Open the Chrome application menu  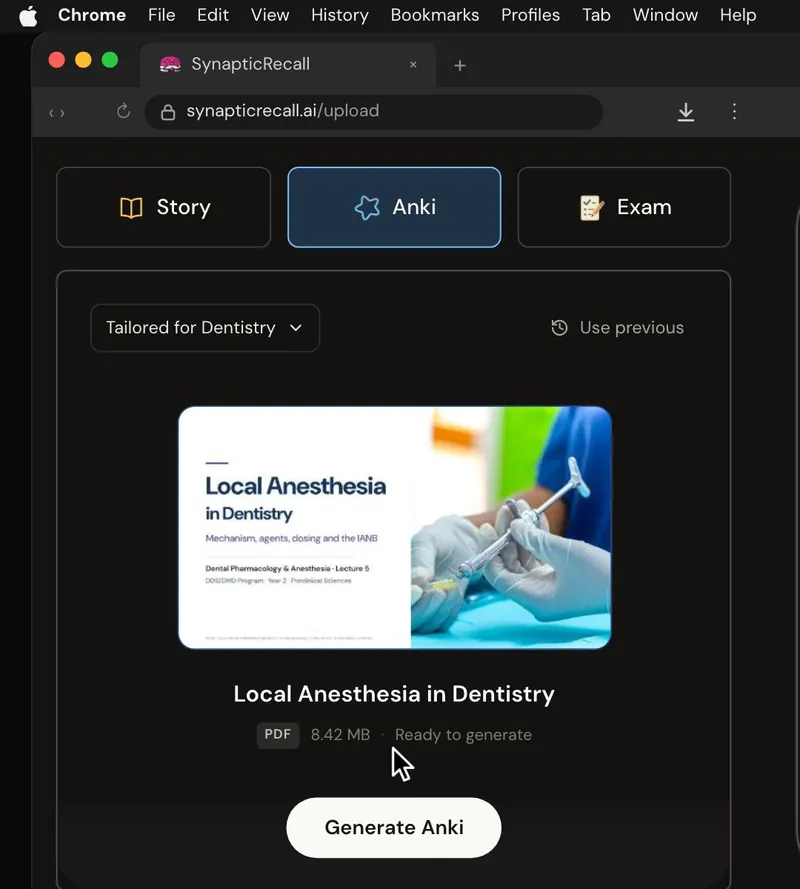[92, 15]
